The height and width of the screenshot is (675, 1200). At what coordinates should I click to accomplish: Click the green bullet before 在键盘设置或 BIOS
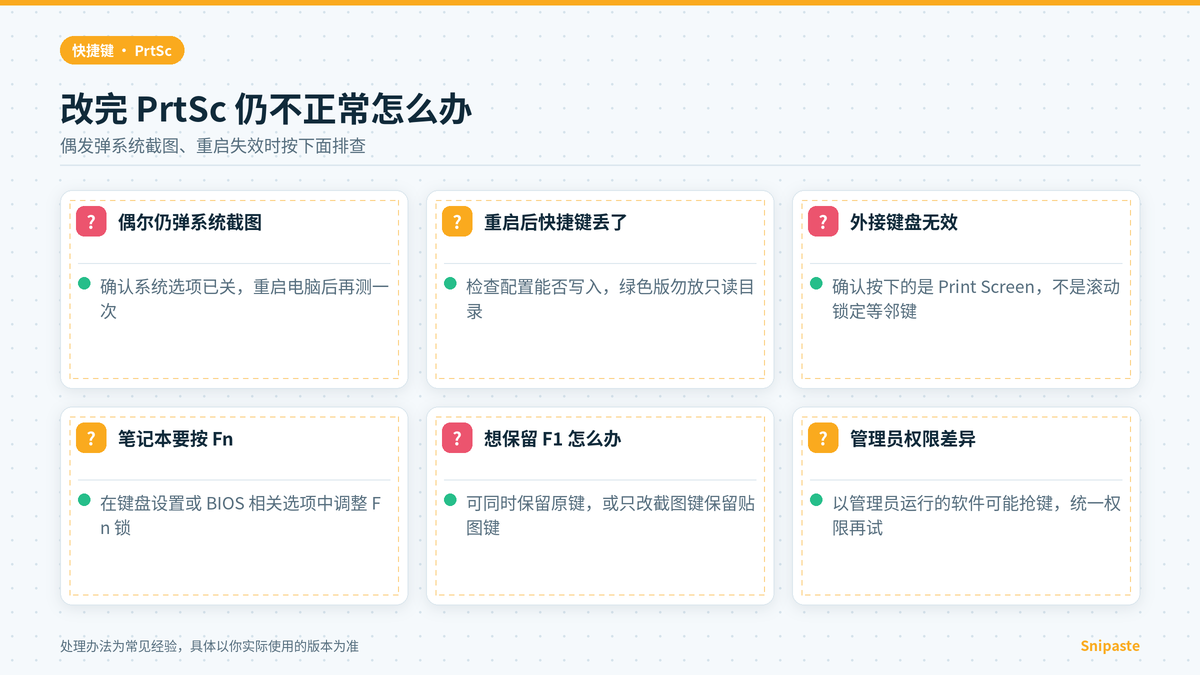pyautogui.click(x=85, y=500)
